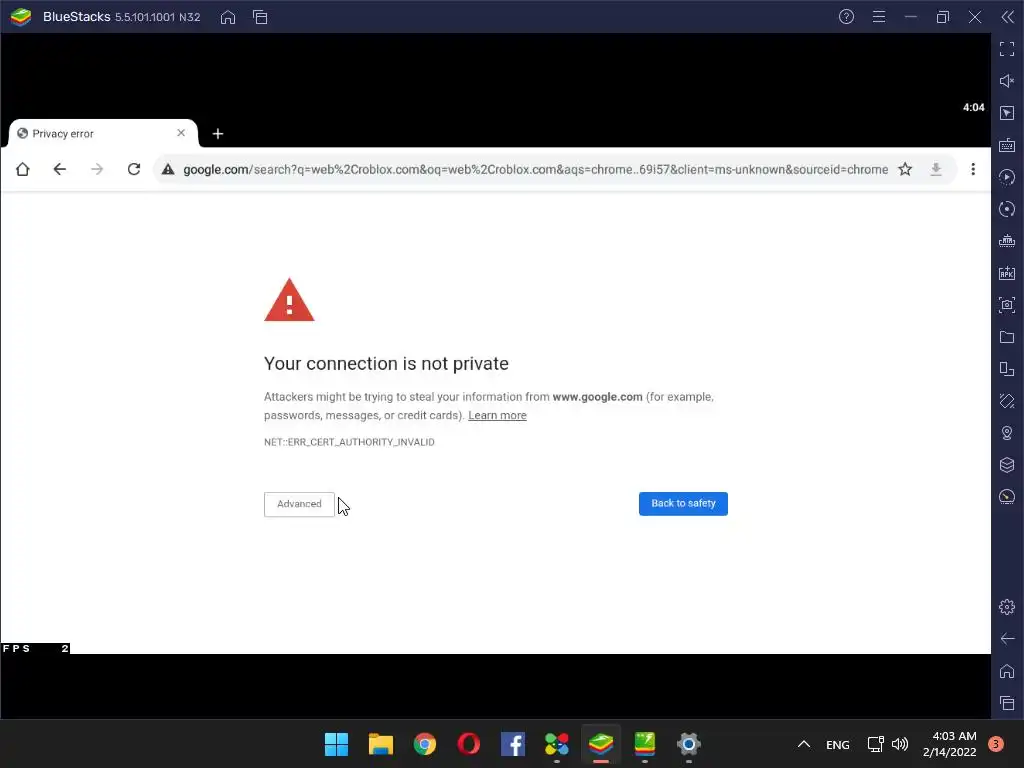This screenshot has height=768, width=1024.
Task: Open BlueStacks settings gear in sidebar
Action: [x=1007, y=607]
